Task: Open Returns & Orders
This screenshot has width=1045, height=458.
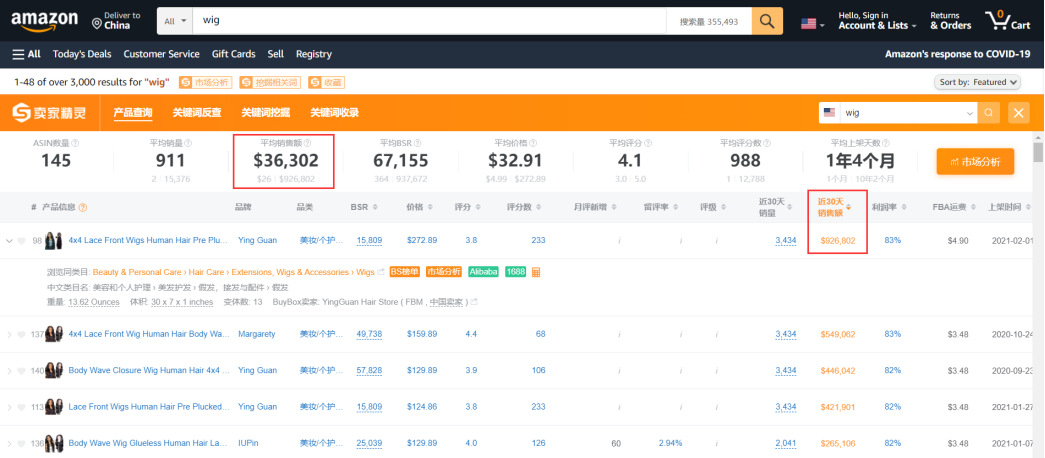Action: click(x=950, y=21)
